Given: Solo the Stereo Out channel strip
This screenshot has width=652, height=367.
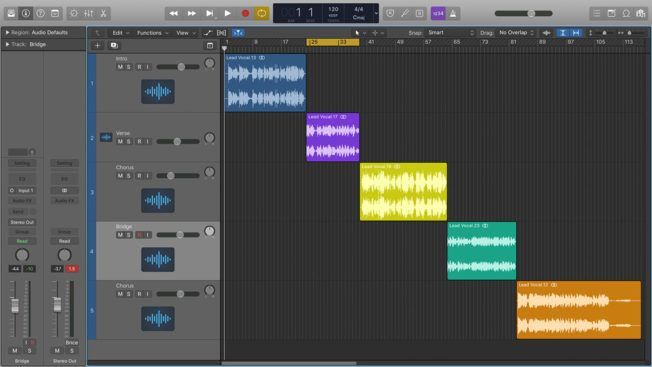Looking at the screenshot, I should (x=72, y=351).
